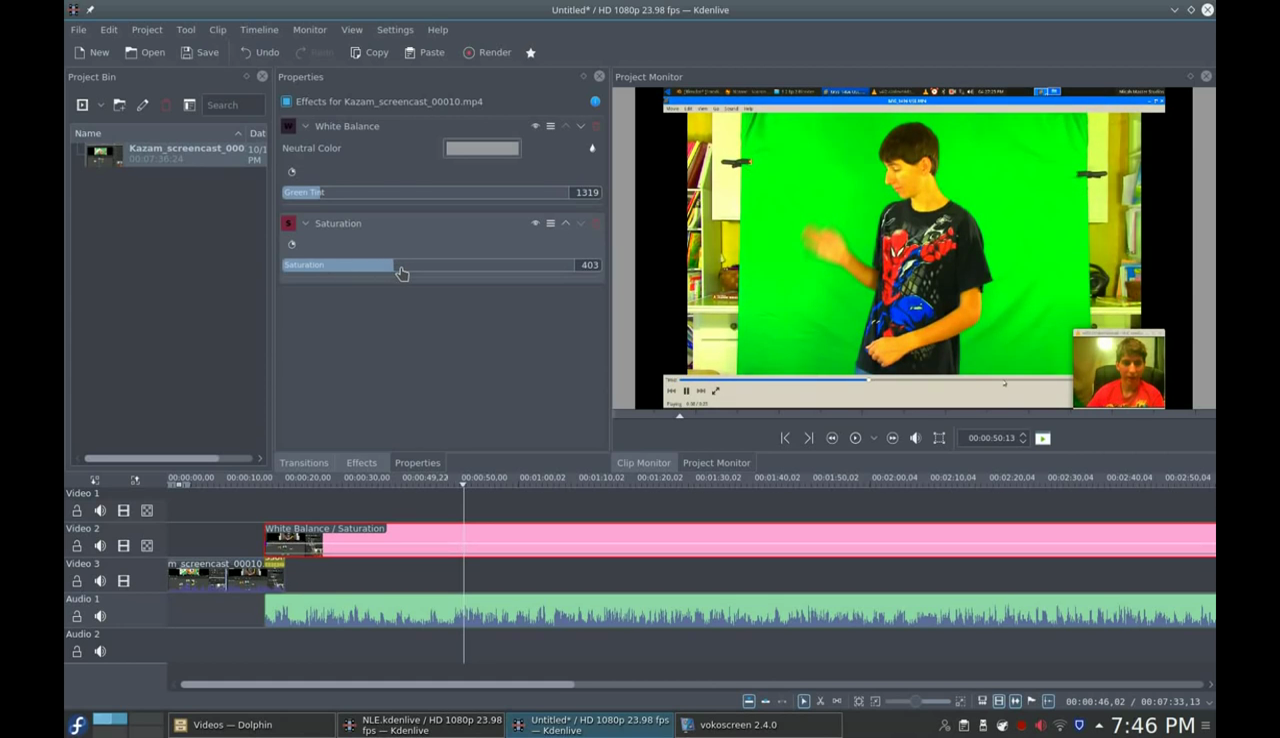Click the monitor volume speaker icon
1280x738 pixels.
tap(915, 438)
